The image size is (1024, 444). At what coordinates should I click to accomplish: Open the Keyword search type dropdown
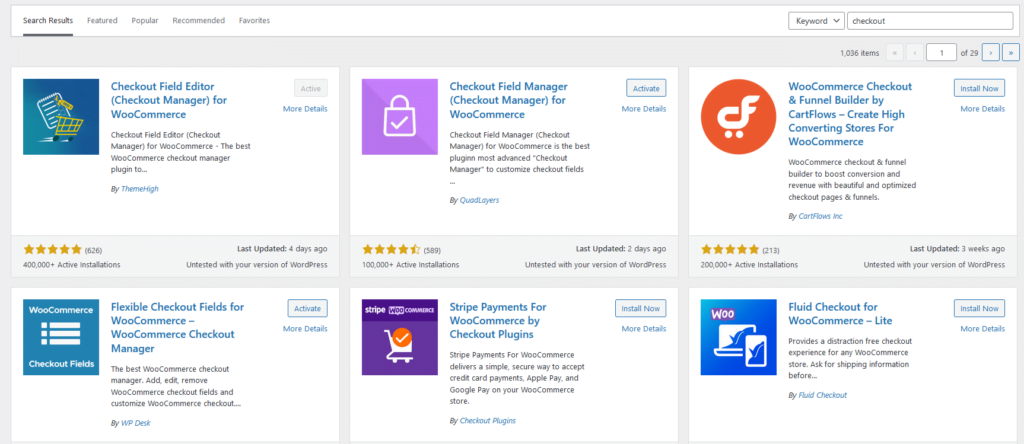click(815, 20)
